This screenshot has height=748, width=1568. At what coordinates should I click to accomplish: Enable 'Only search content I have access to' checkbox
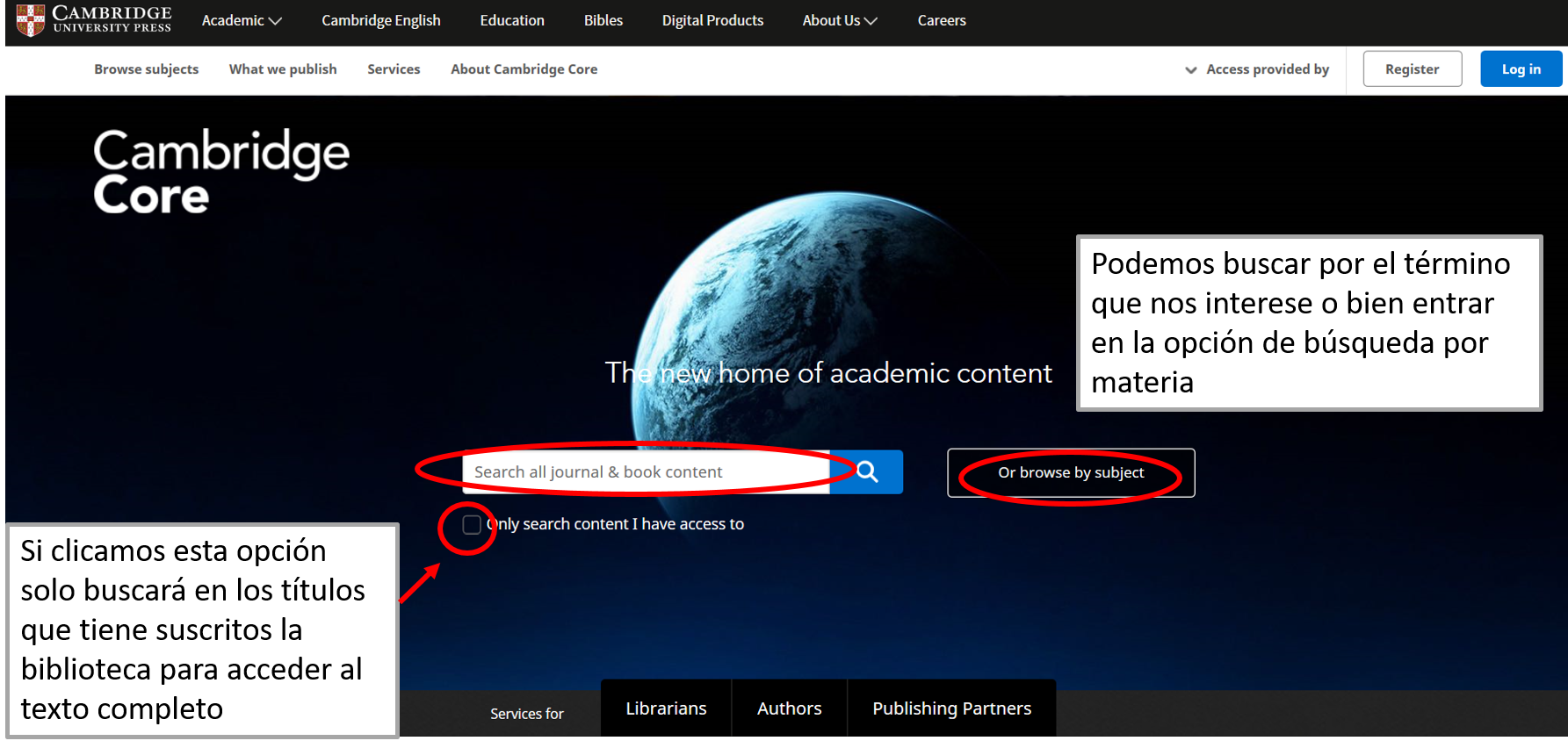[472, 525]
